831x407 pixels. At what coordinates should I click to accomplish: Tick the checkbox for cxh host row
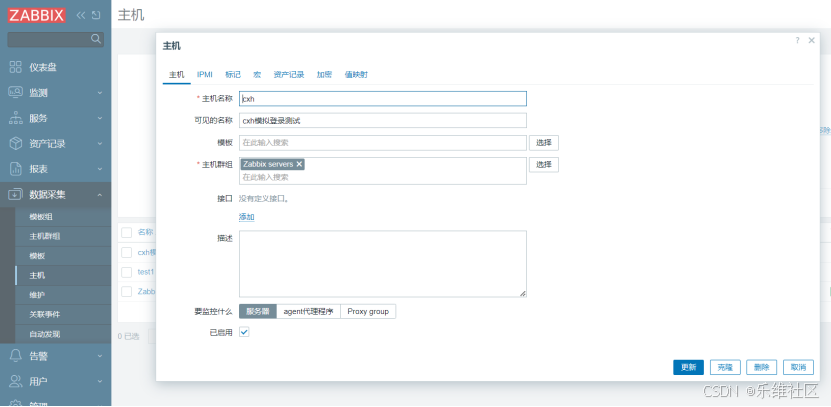click(x=127, y=252)
